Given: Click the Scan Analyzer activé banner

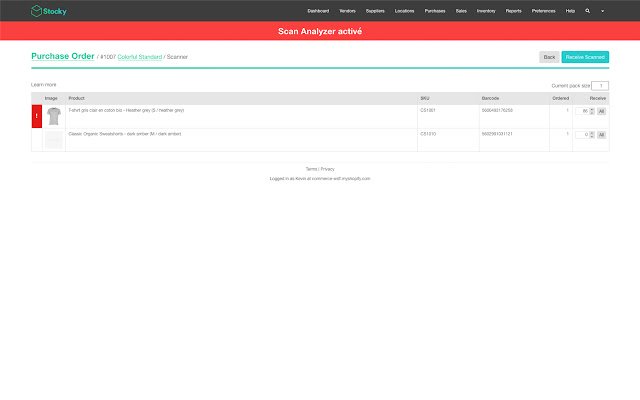Looking at the screenshot, I should 320,31.
